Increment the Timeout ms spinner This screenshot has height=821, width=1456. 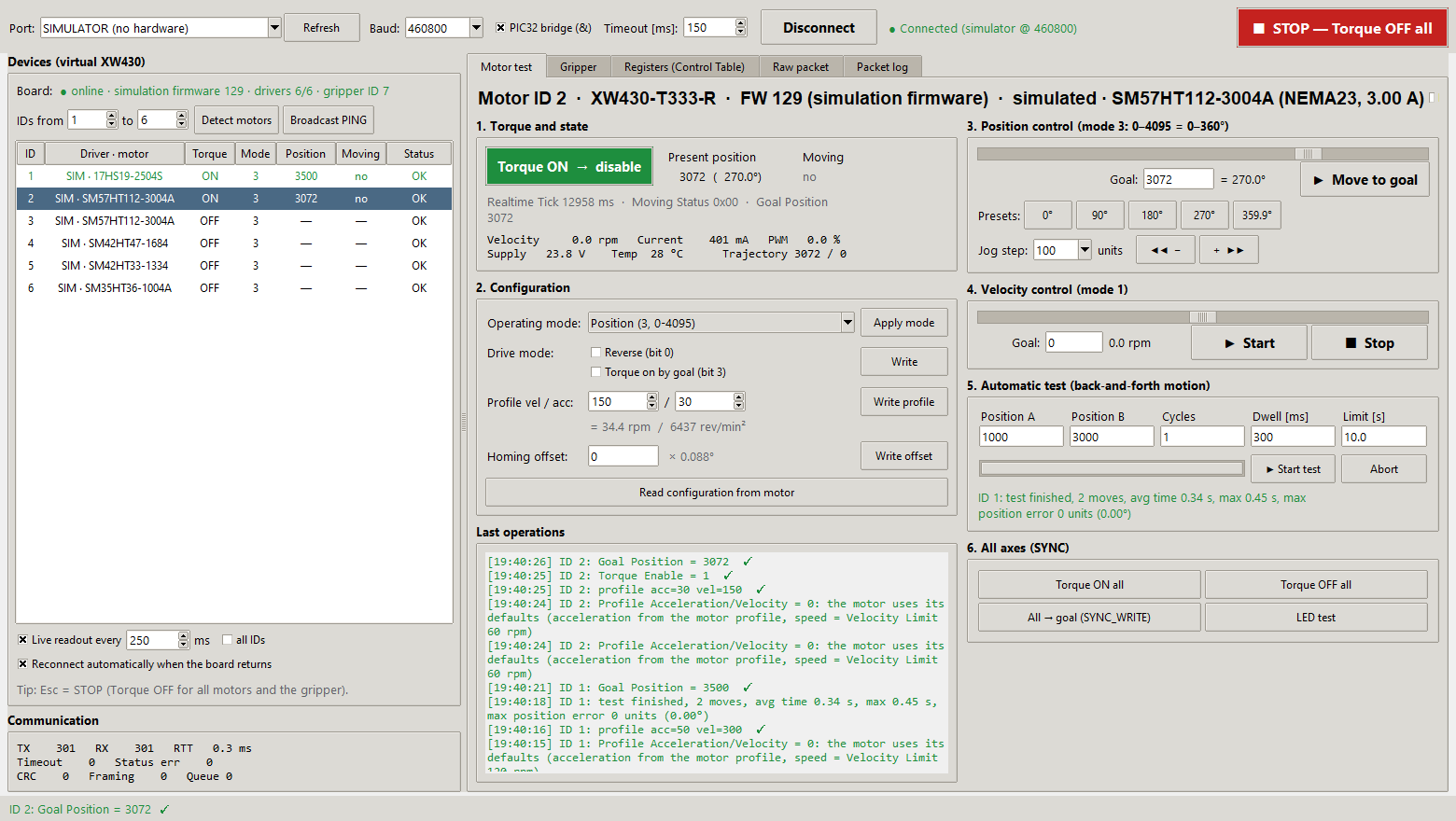tap(741, 23)
